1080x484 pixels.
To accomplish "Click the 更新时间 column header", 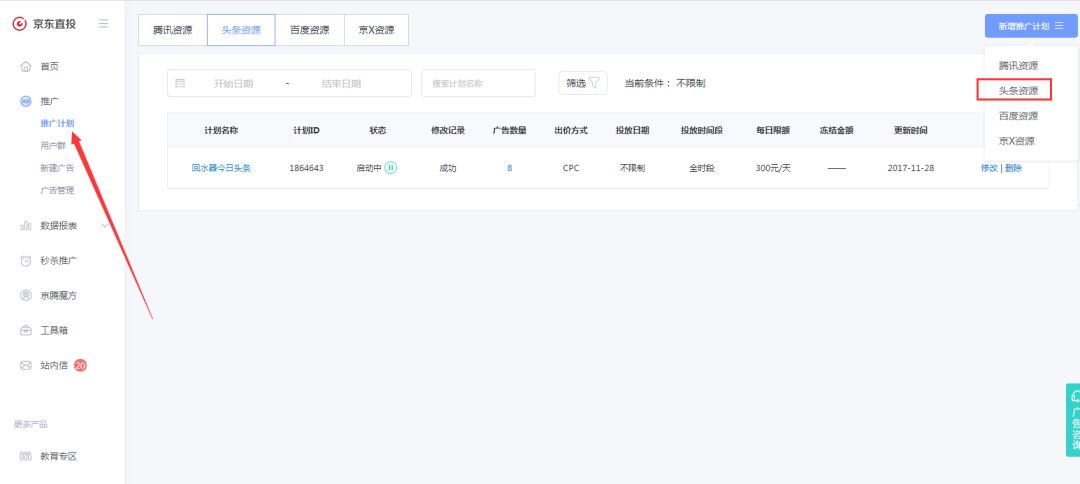I will click(x=911, y=130).
